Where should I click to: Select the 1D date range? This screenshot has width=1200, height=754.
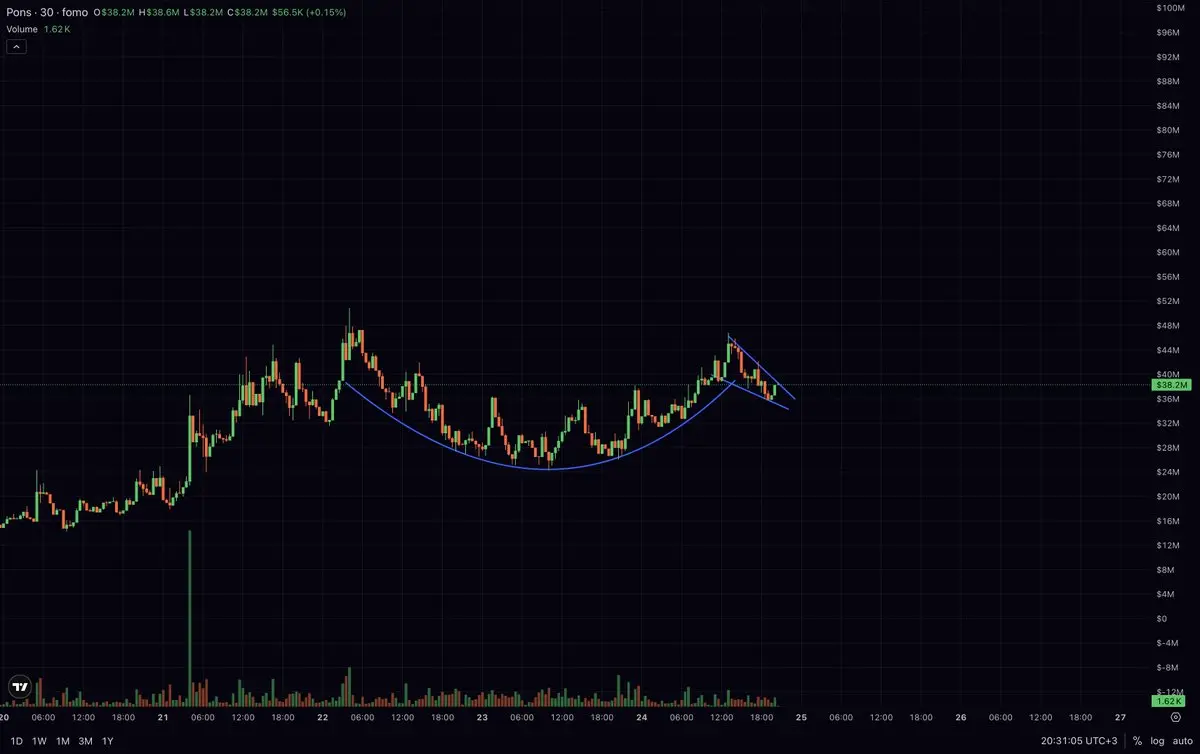click(x=16, y=741)
